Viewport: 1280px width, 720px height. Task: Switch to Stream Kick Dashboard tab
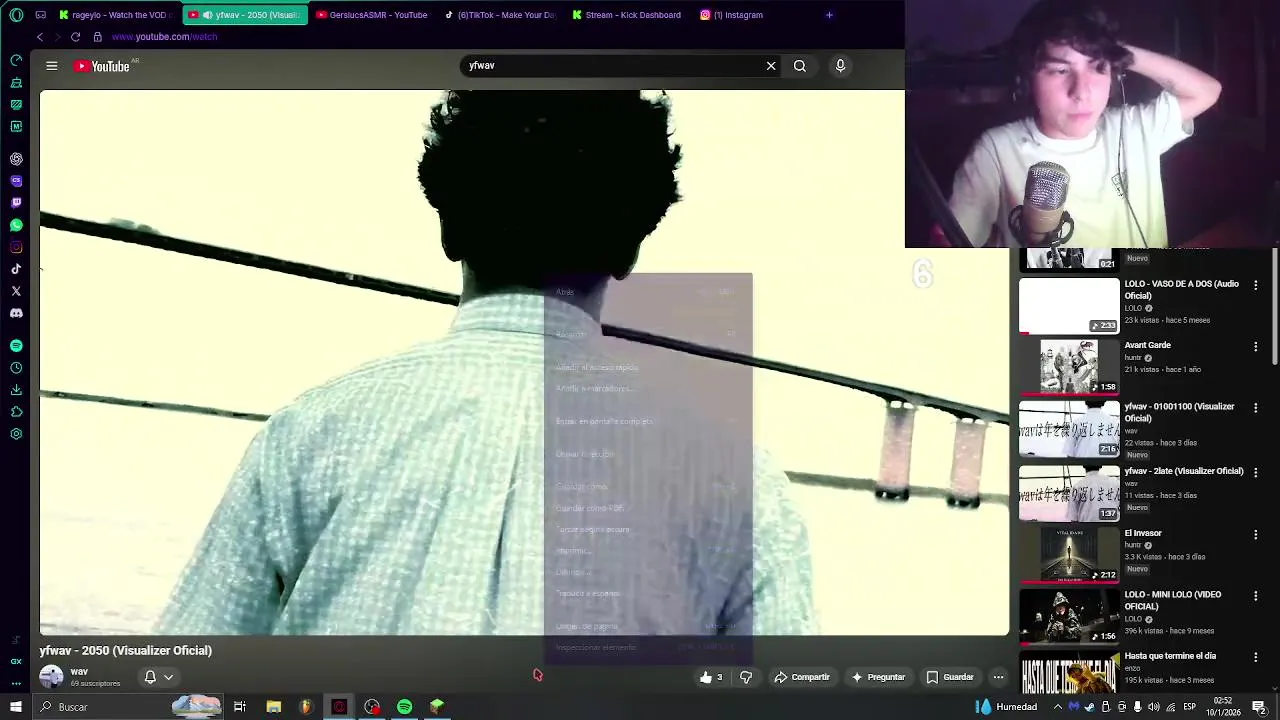(x=627, y=15)
